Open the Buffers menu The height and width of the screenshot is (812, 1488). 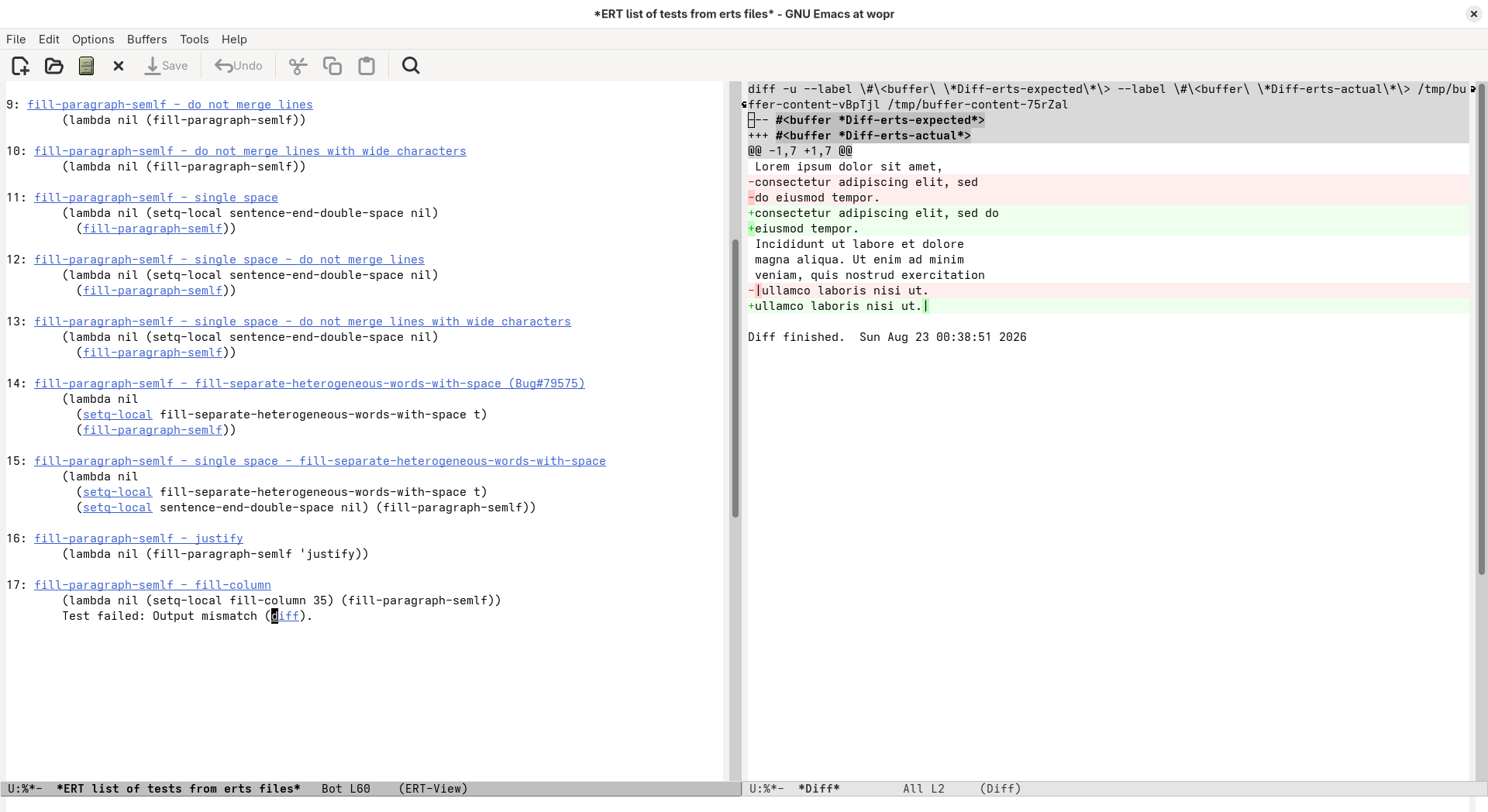pos(146,40)
